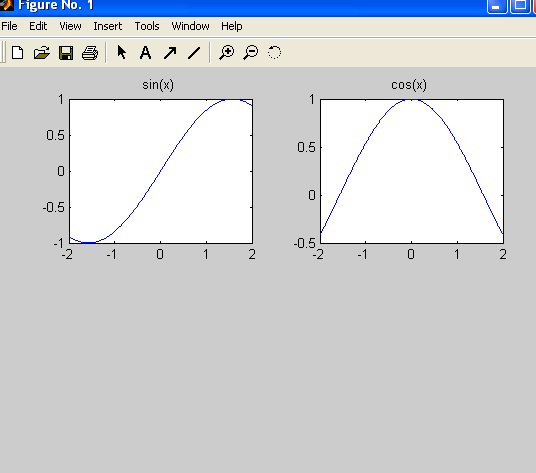Open the File menu
The width and height of the screenshot is (536, 473).
pyautogui.click(x=9, y=26)
